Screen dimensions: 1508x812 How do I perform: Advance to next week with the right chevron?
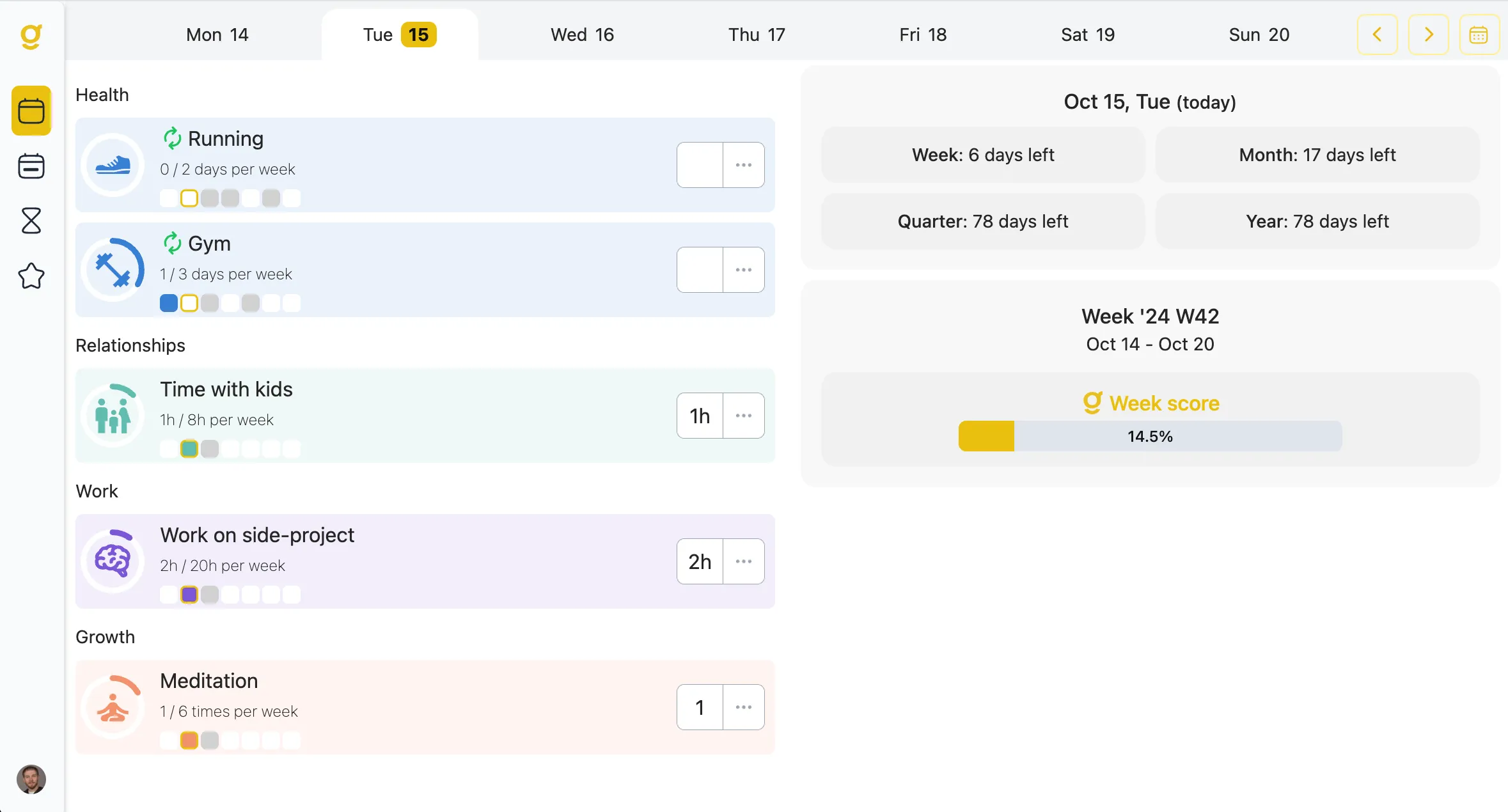click(x=1428, y=35)
